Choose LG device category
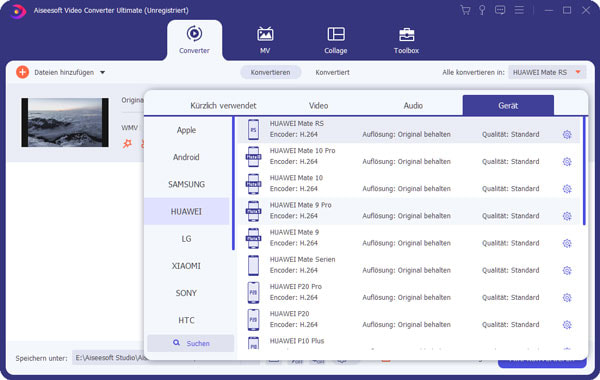This screenshot has width=600, height=380. tap(186, 239)
